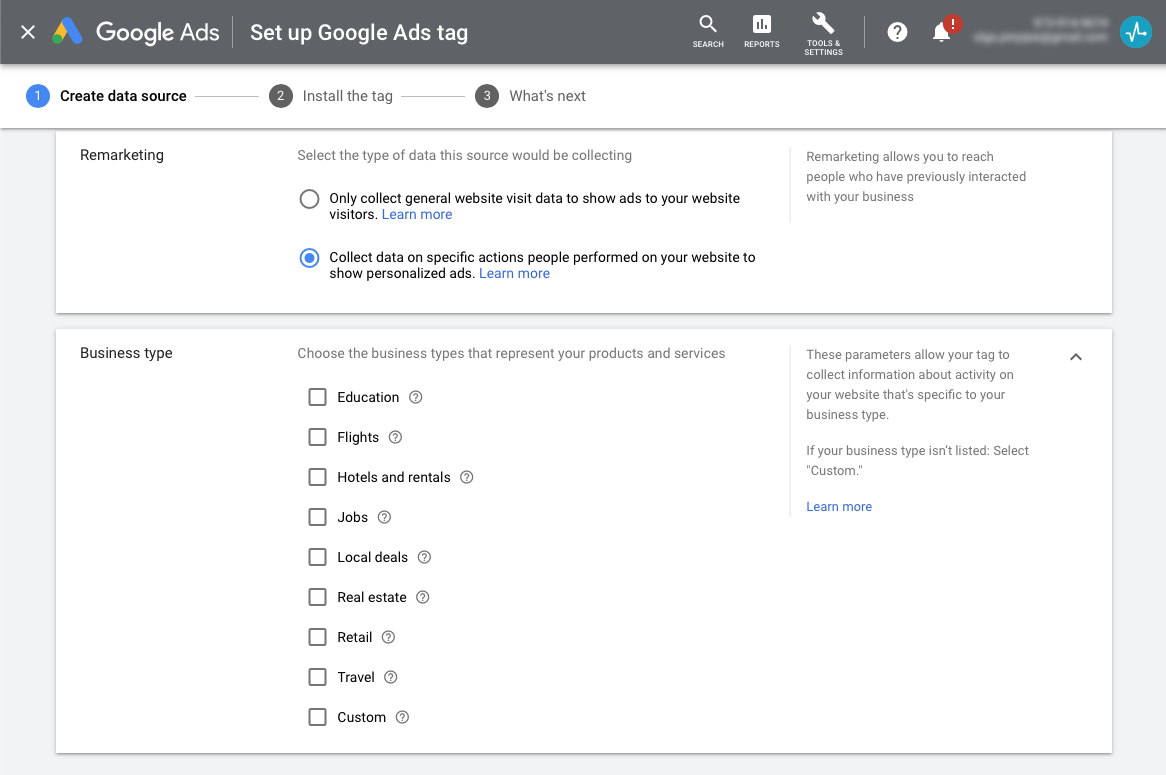Show help tooltip for Custom

pyautogui.click(x=402, y=717)
